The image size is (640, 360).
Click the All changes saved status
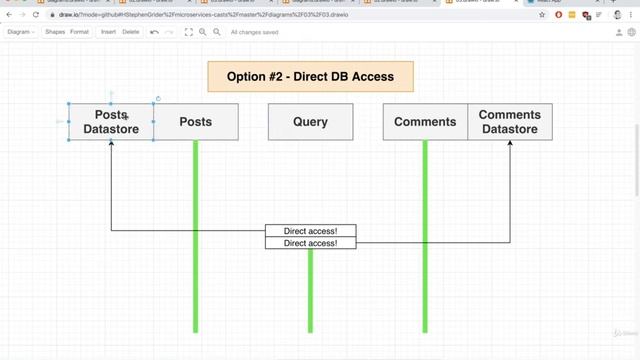pos(254,32)
